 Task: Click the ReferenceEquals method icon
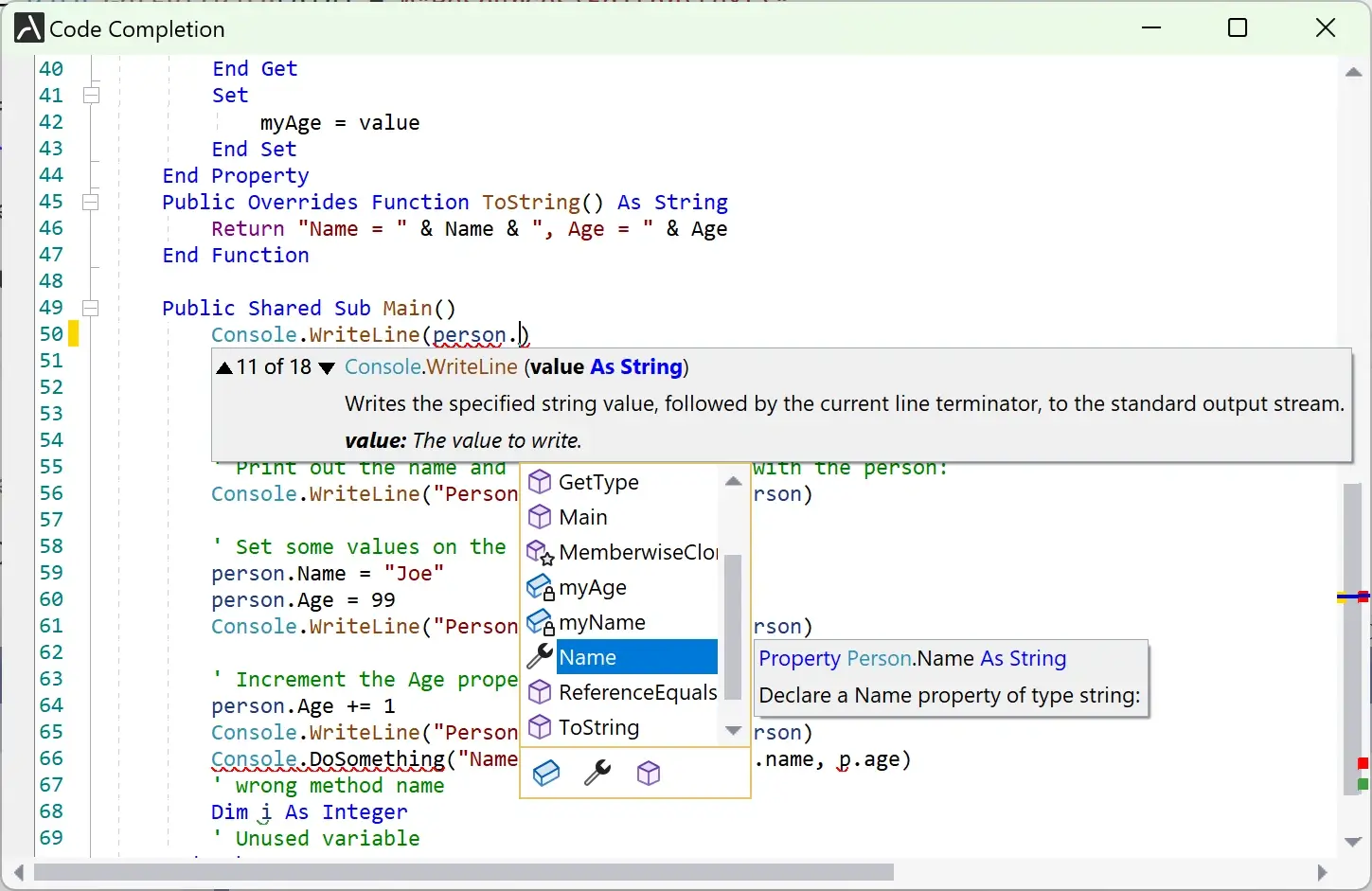pyautogui.click(x=540, y=692)
